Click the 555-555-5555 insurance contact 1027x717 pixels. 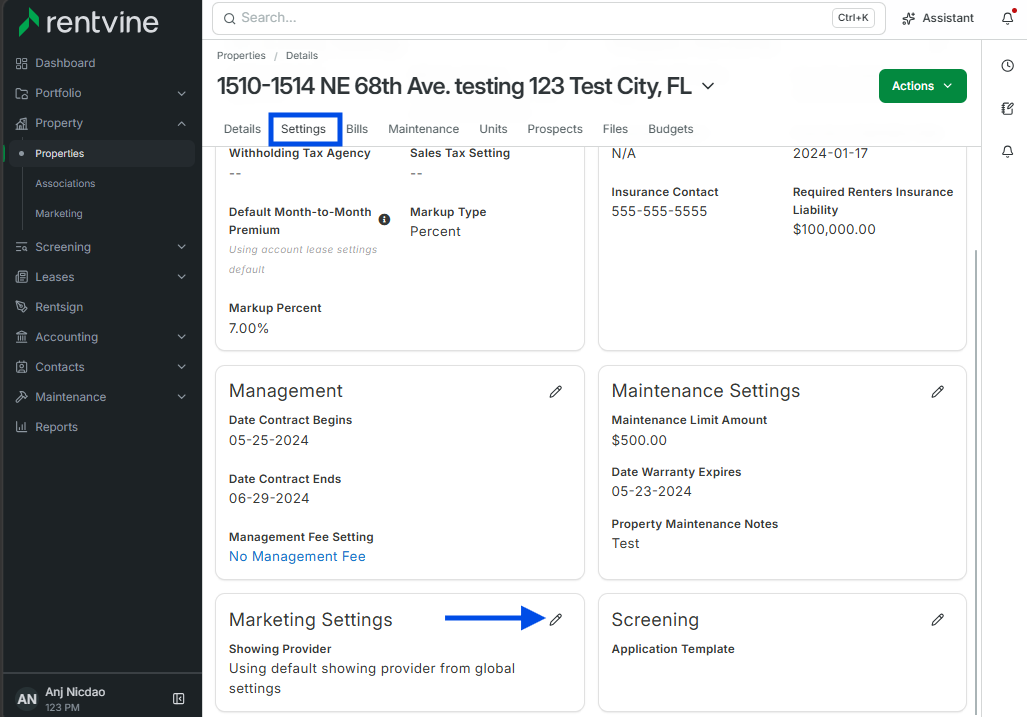pyautogui.click(x=659, y=211)
